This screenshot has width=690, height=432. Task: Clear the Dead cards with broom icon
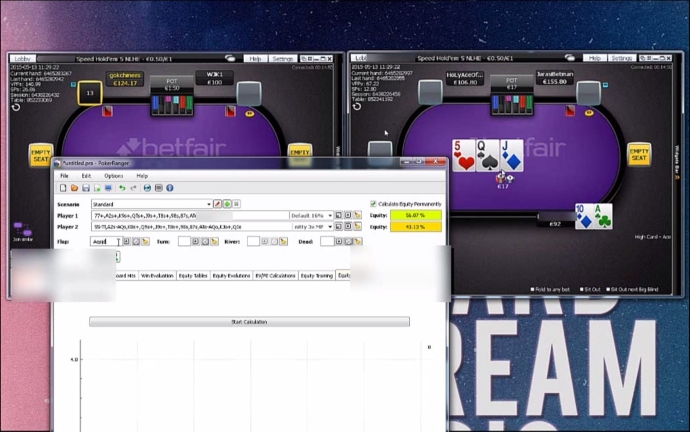tap(358, 242)
